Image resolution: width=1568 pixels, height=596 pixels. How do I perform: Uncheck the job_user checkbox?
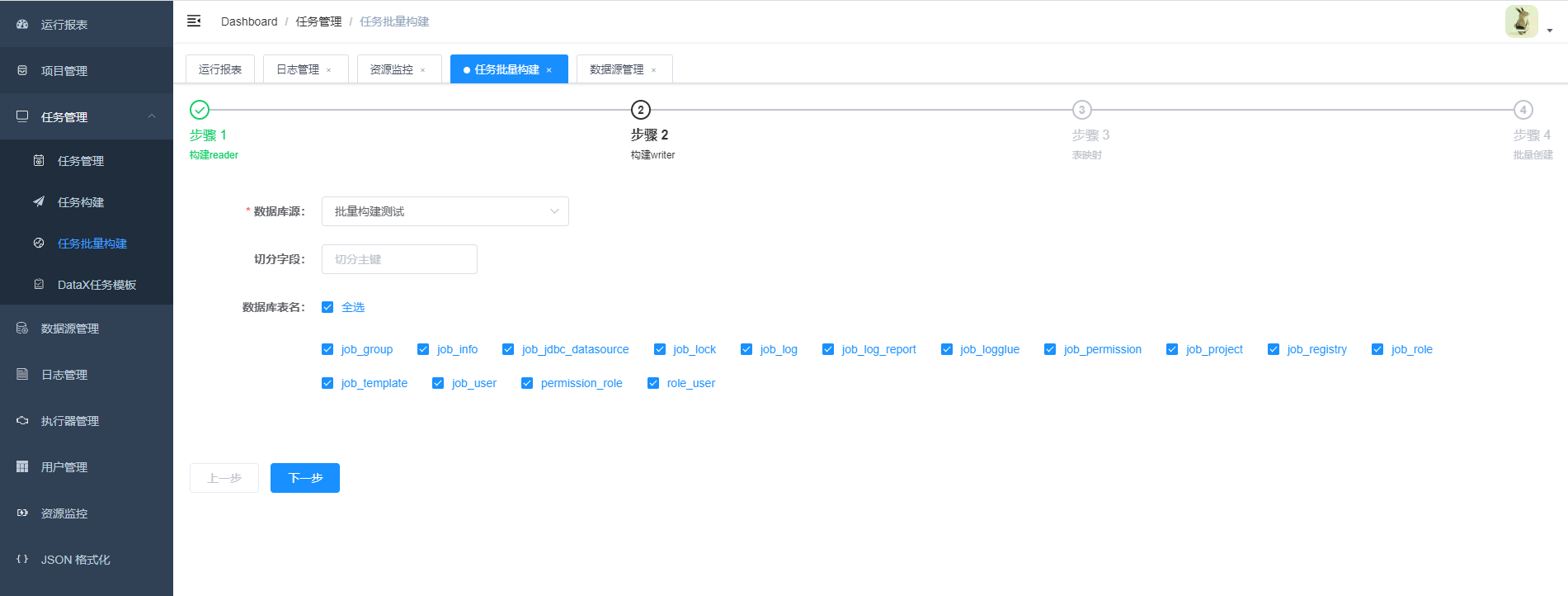438,383
